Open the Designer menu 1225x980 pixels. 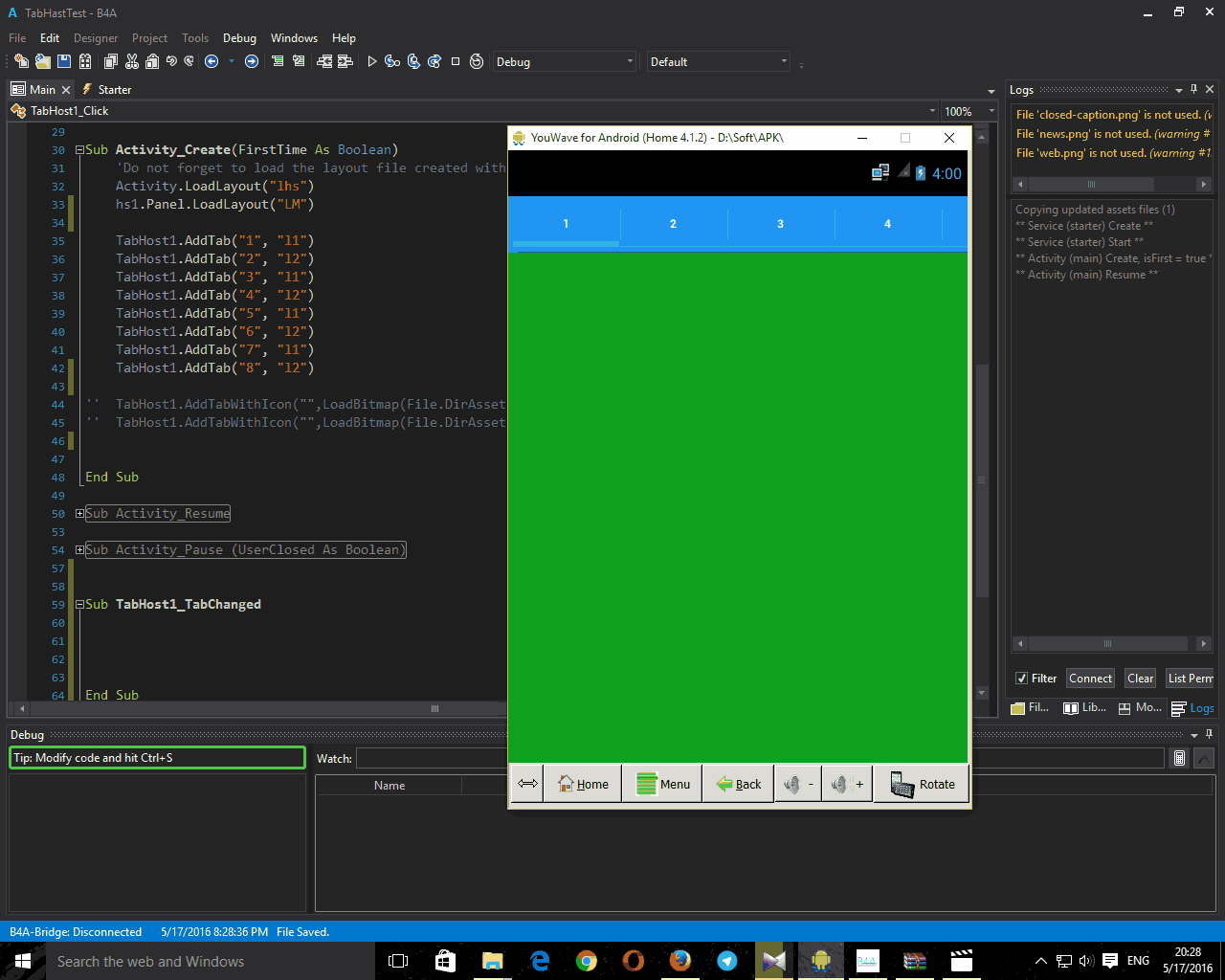pos(96,38)
